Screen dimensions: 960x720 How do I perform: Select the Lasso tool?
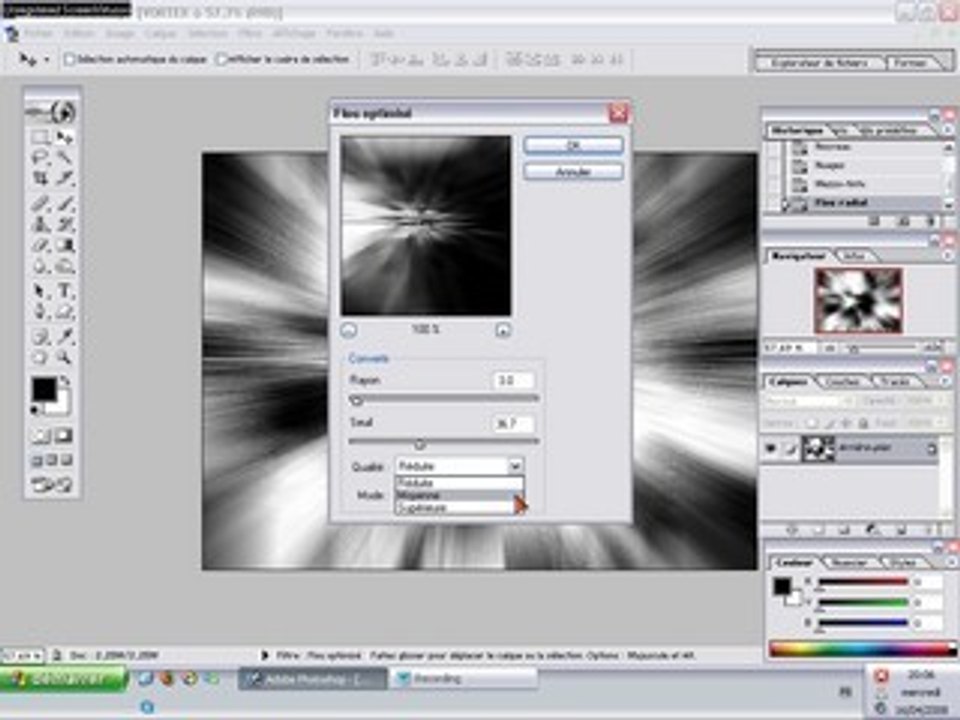(40, 158)
